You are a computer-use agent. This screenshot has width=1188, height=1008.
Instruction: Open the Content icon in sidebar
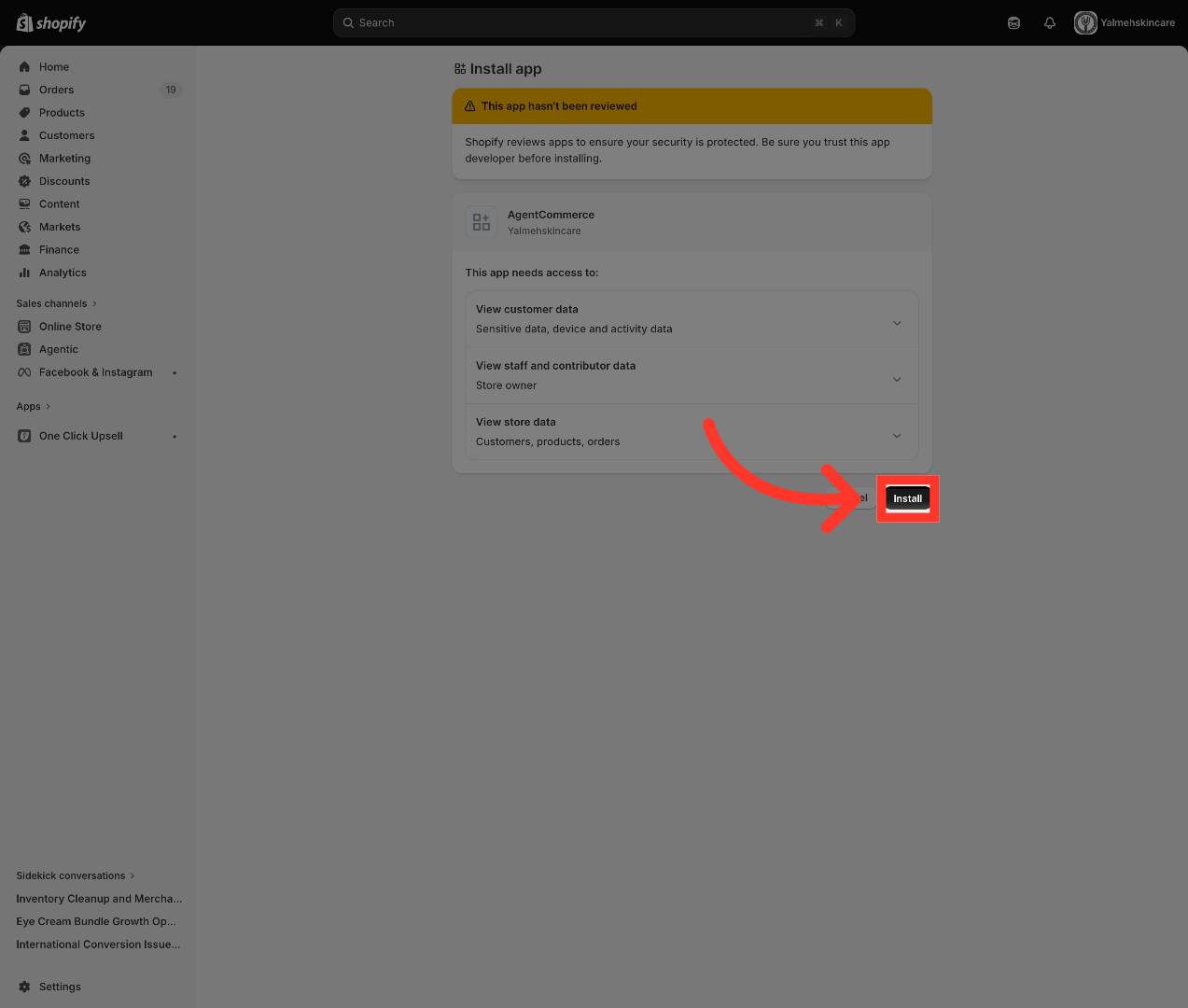24,204
